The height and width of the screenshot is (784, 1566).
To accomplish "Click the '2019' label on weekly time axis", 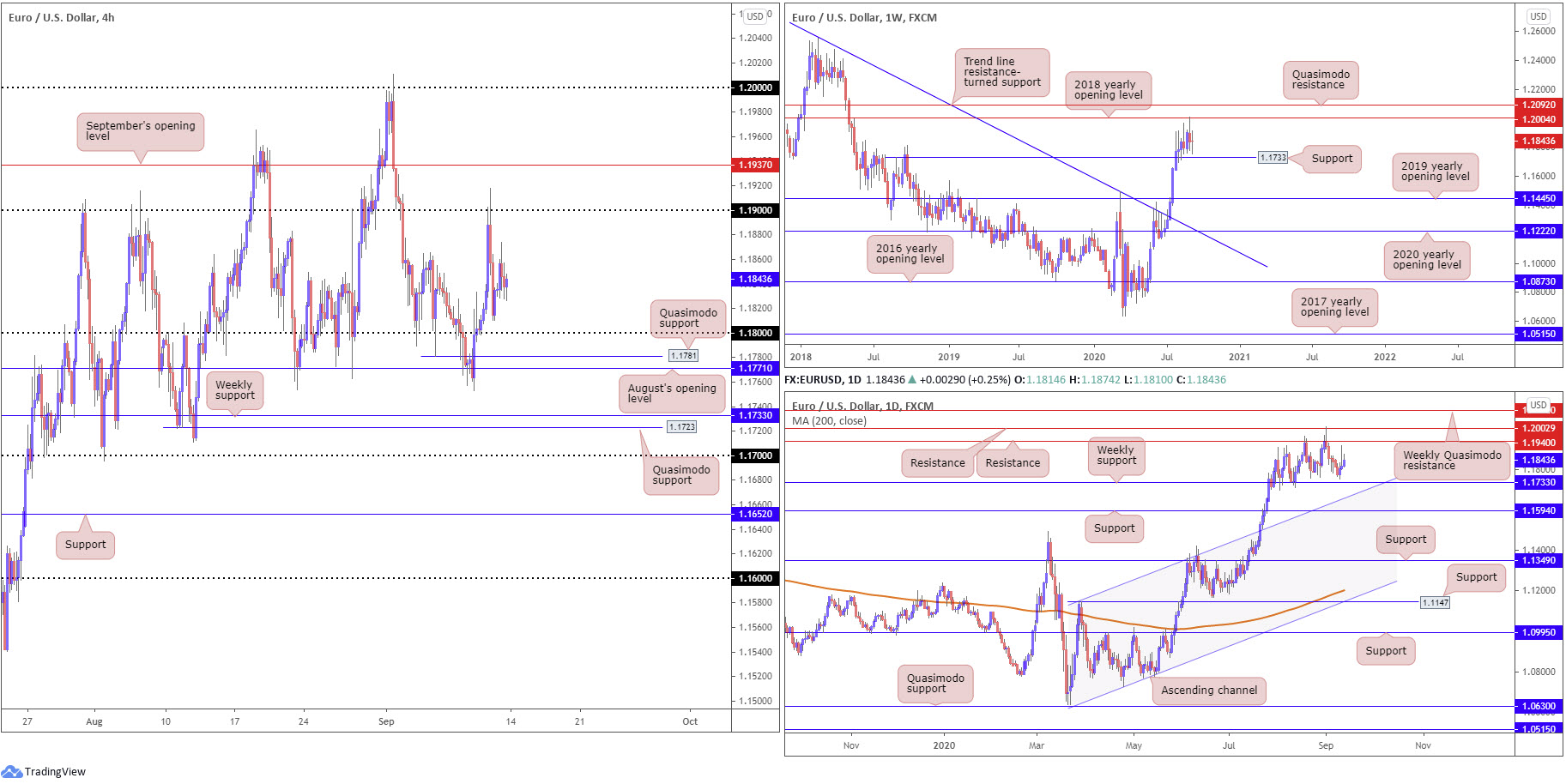I will pos(948,357).
